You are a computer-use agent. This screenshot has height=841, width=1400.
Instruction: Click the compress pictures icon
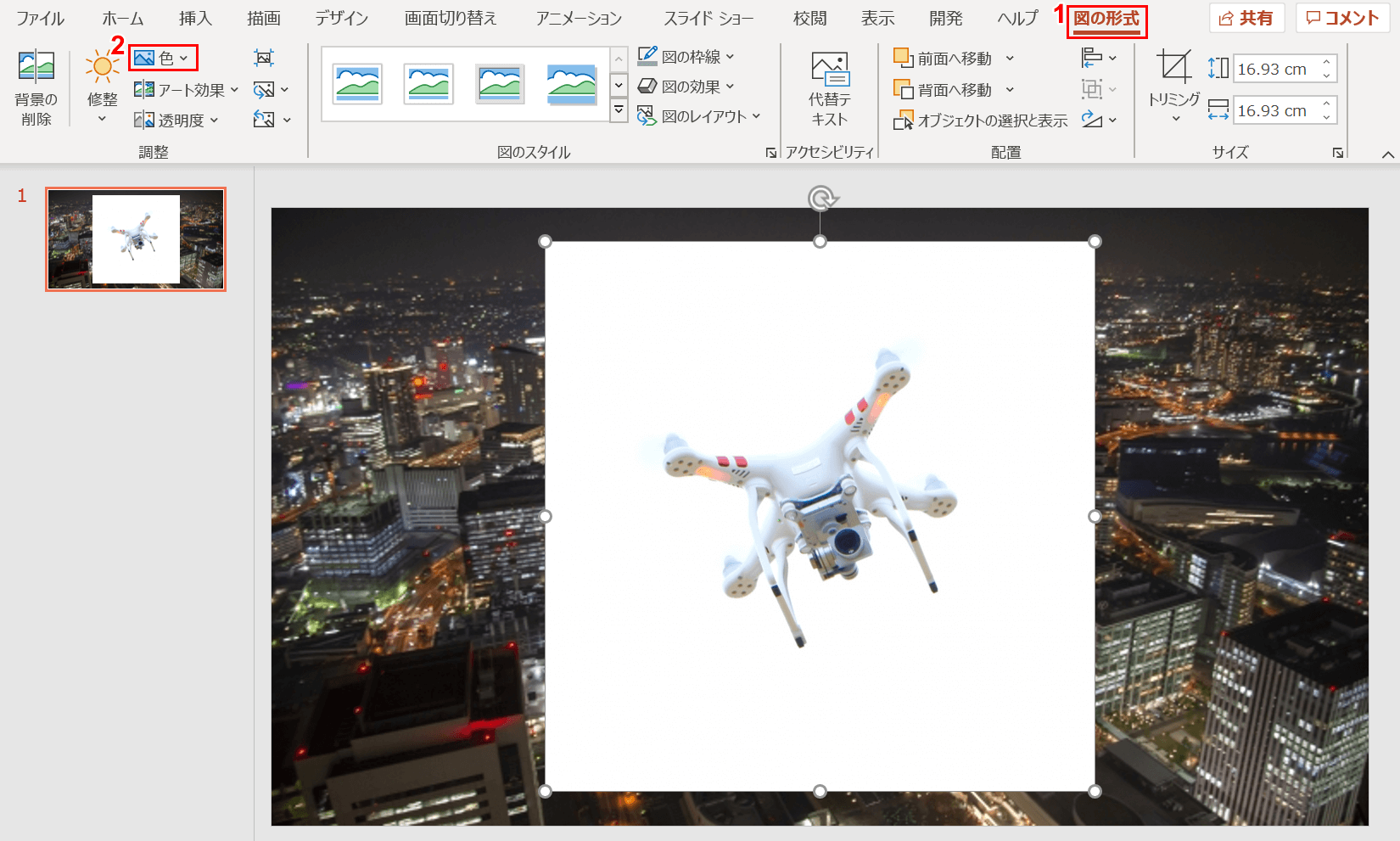(x=264, y=58)
